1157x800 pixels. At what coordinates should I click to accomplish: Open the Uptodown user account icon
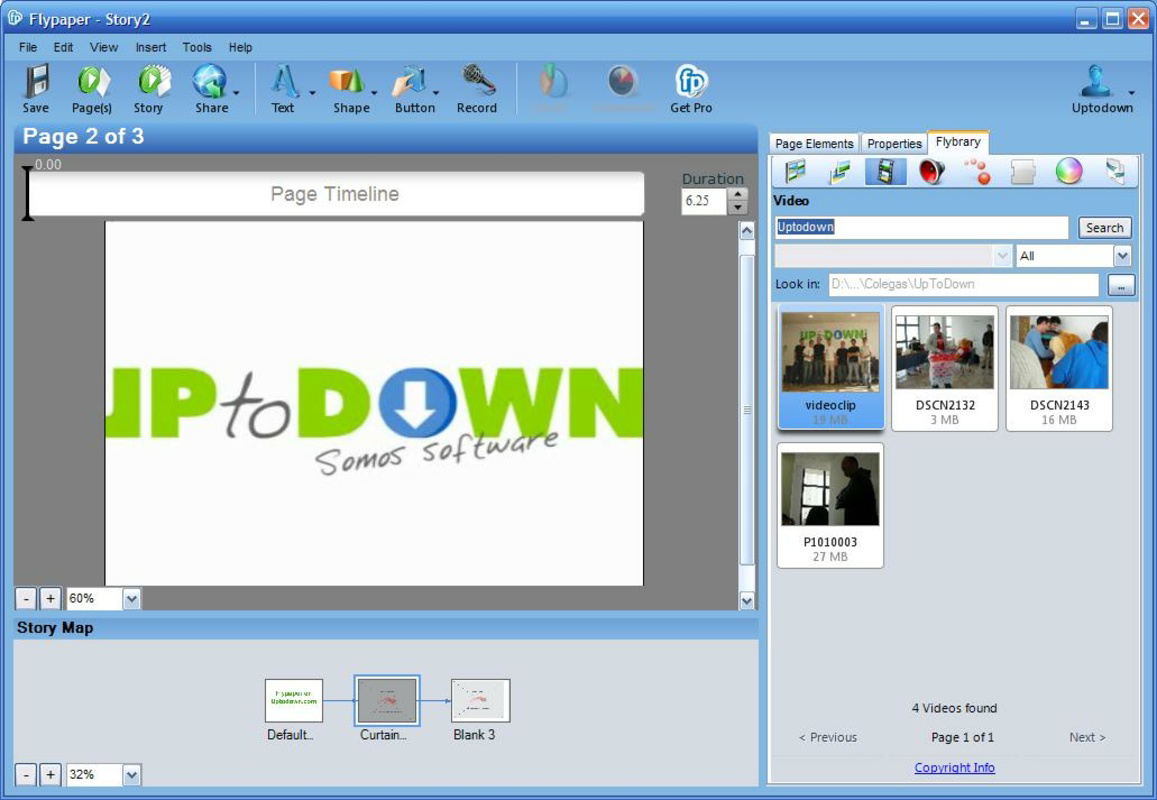[x=1096, y=81]
